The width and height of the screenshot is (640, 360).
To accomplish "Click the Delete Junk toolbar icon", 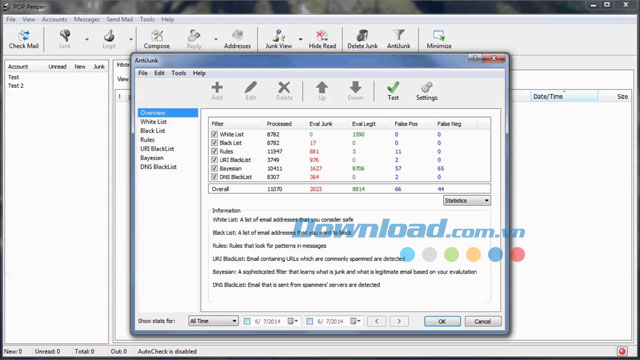I will (362, 36).
